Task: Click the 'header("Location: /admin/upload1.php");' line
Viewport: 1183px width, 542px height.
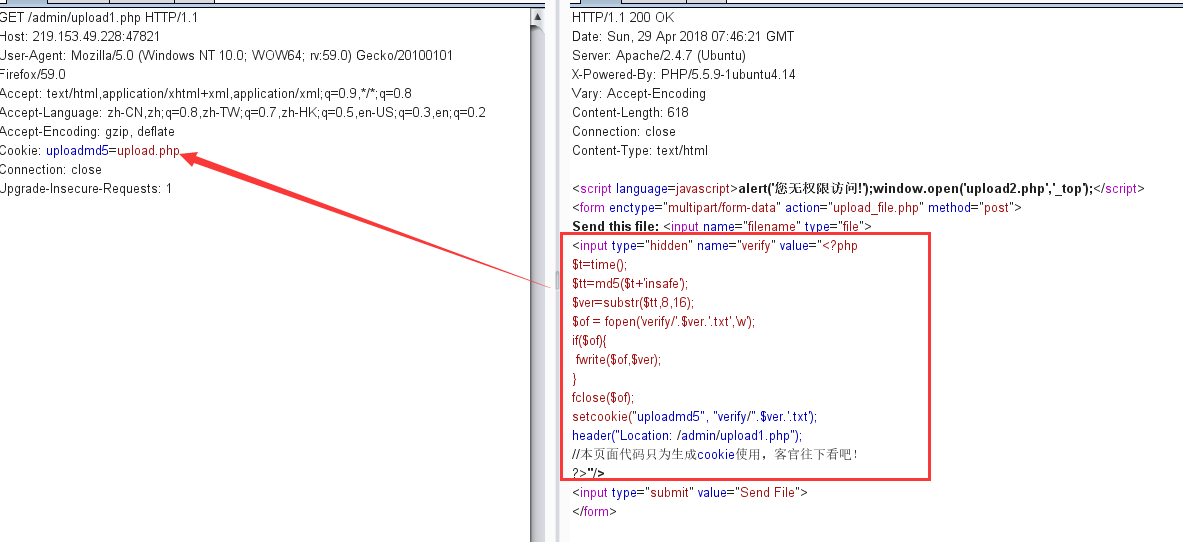Action: [687, 436]
